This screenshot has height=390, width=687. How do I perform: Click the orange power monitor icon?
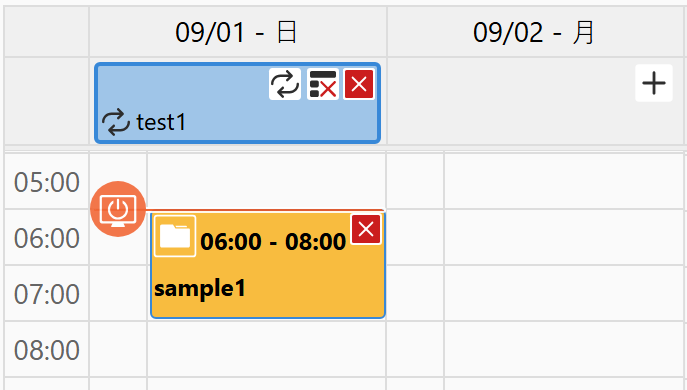coord(118,209)
